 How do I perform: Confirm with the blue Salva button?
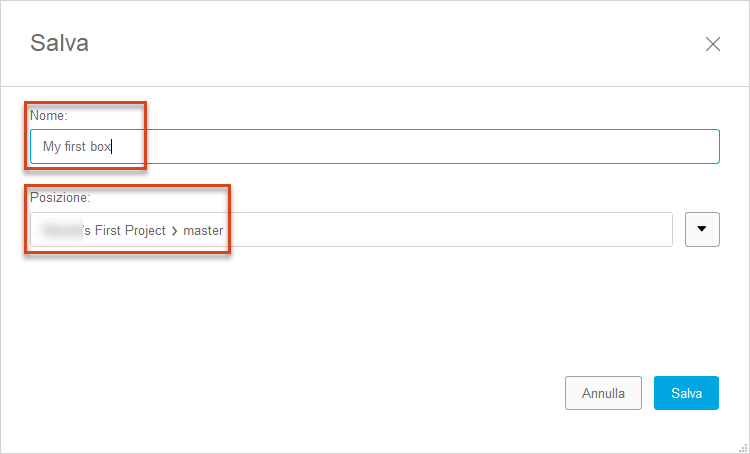pos(686,393)
